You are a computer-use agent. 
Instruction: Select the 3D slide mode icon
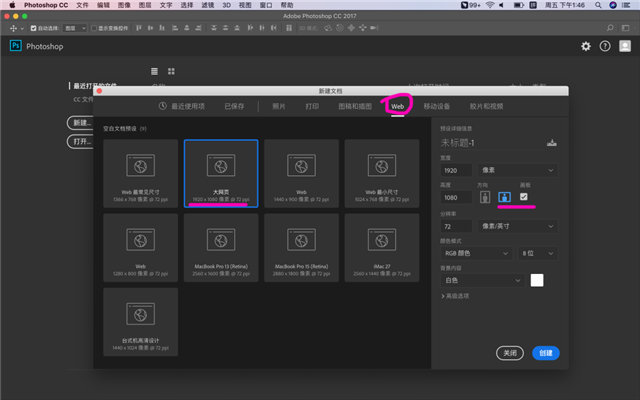click(x=362, y=28)
